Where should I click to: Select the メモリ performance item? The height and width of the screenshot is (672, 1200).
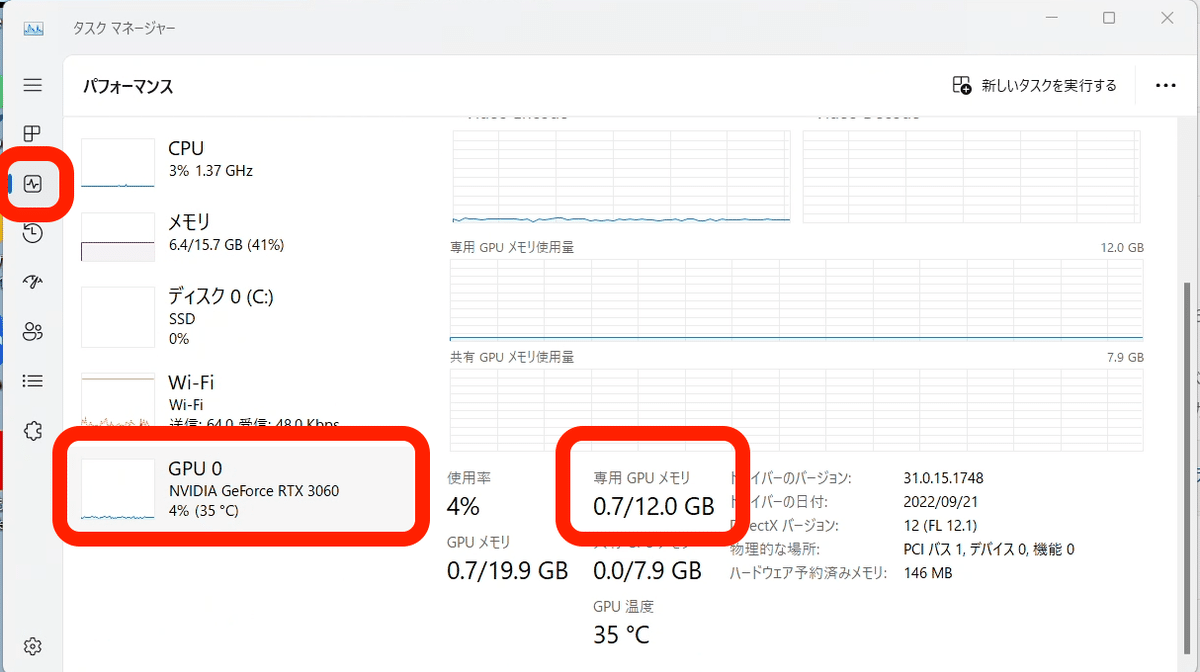coord(240,232)
